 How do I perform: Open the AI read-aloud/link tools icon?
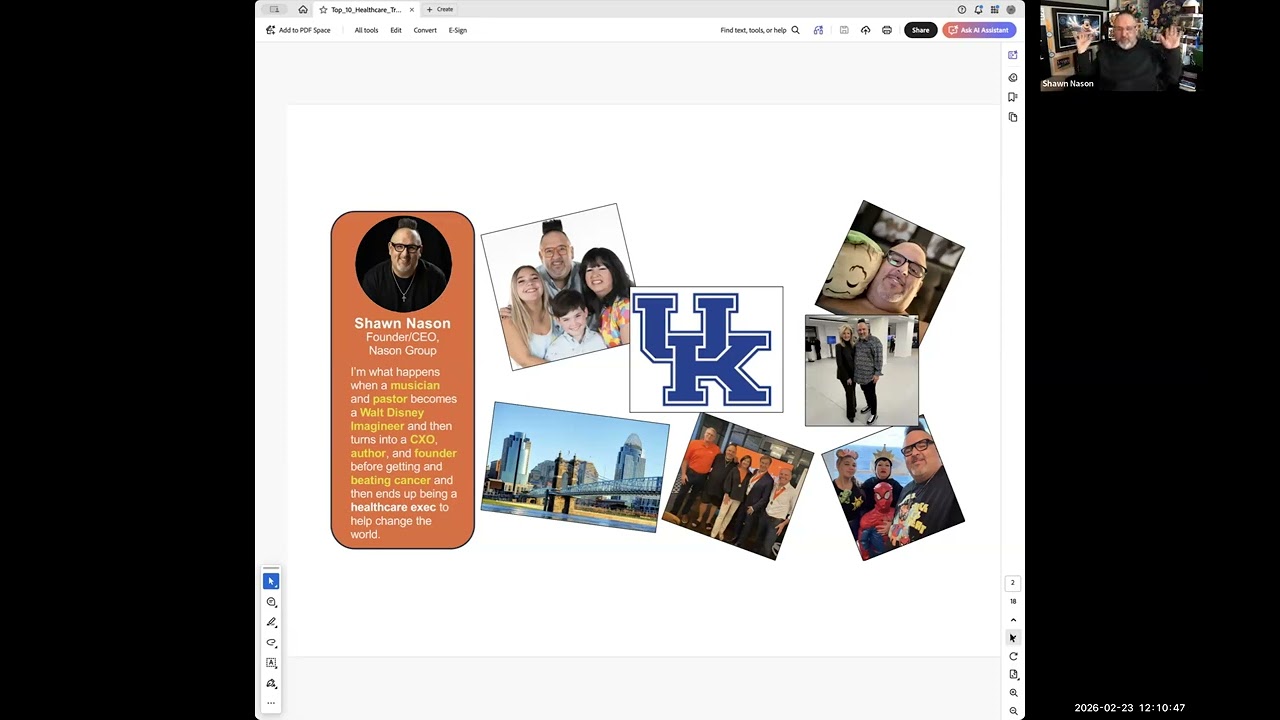pos(818,30)
